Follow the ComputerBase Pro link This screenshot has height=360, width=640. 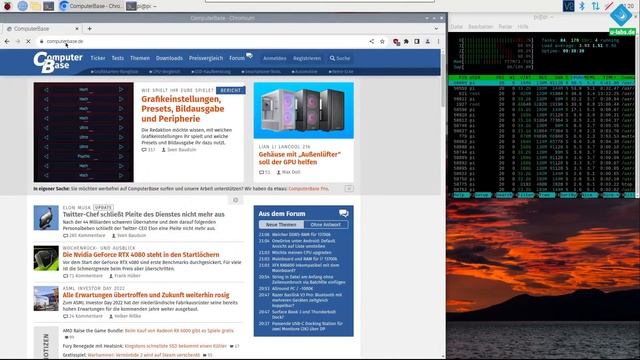coord(309,189)
